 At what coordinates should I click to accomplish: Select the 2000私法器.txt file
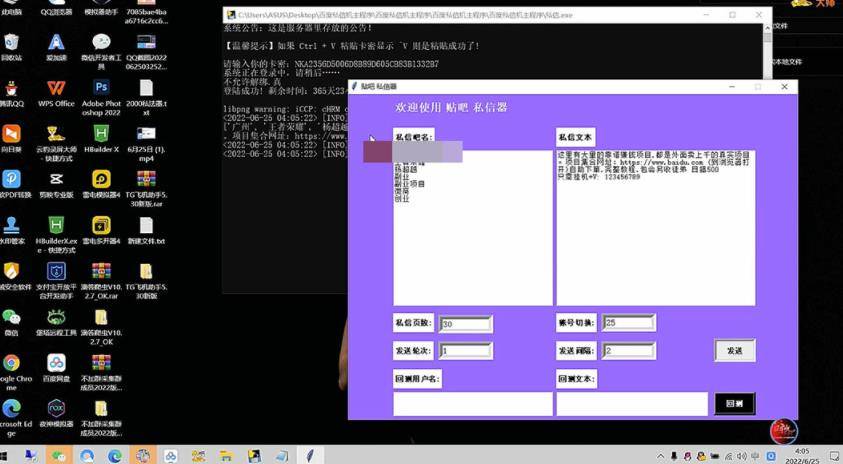[x=146, y=97]
